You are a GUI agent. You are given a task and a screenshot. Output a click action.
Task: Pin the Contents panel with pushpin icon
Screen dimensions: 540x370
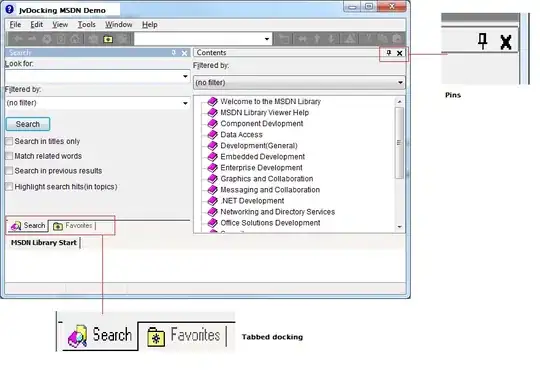point(389,53)
